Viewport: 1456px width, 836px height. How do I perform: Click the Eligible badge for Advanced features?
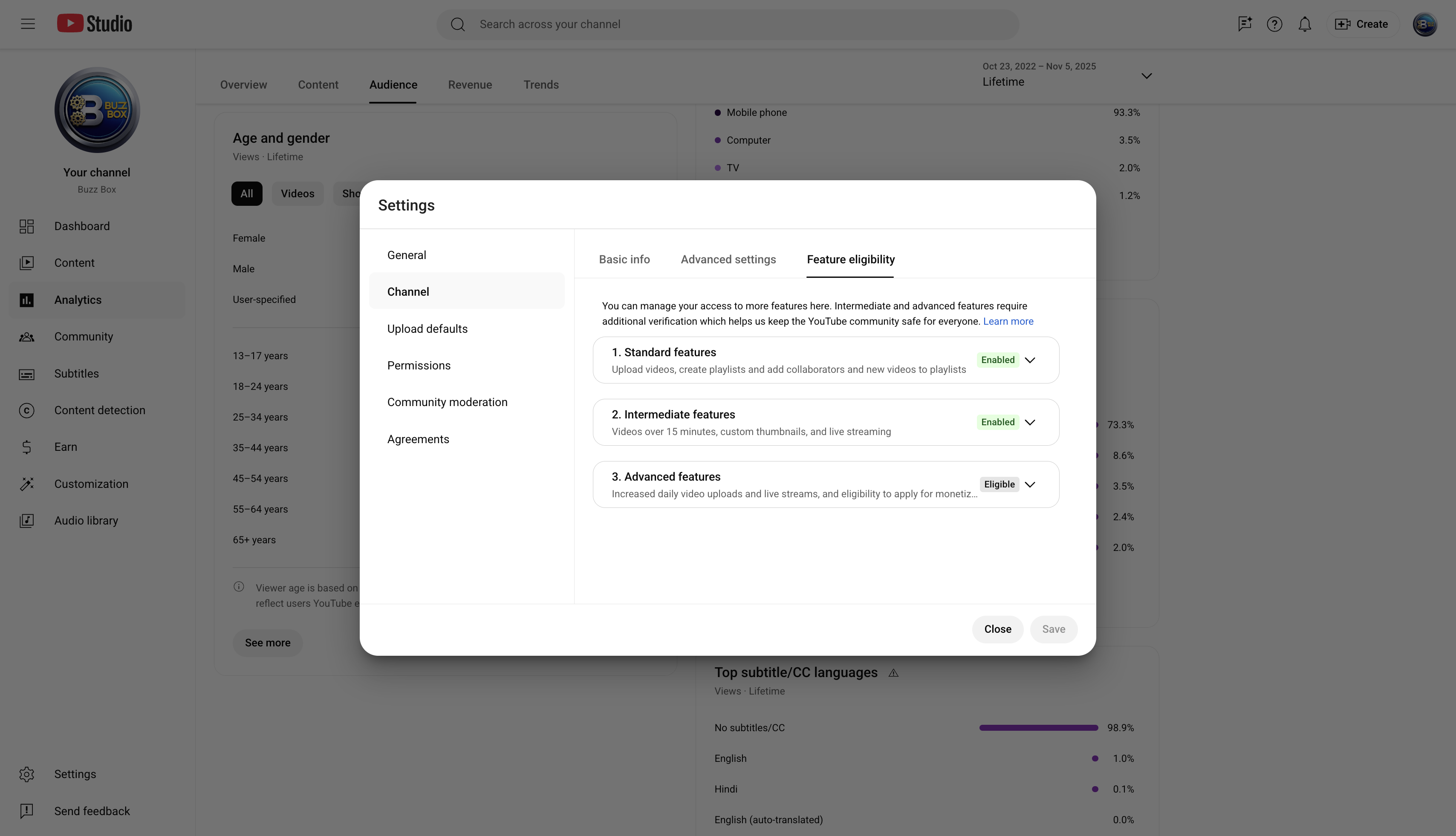tap(1000, 484)
